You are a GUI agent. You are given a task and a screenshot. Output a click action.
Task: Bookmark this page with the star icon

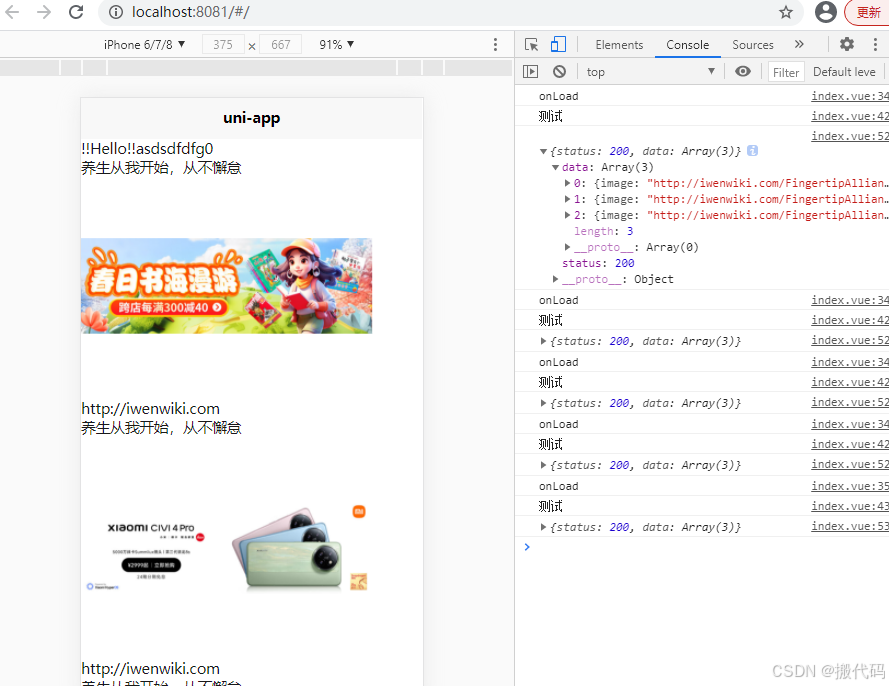tap(785, 12)
